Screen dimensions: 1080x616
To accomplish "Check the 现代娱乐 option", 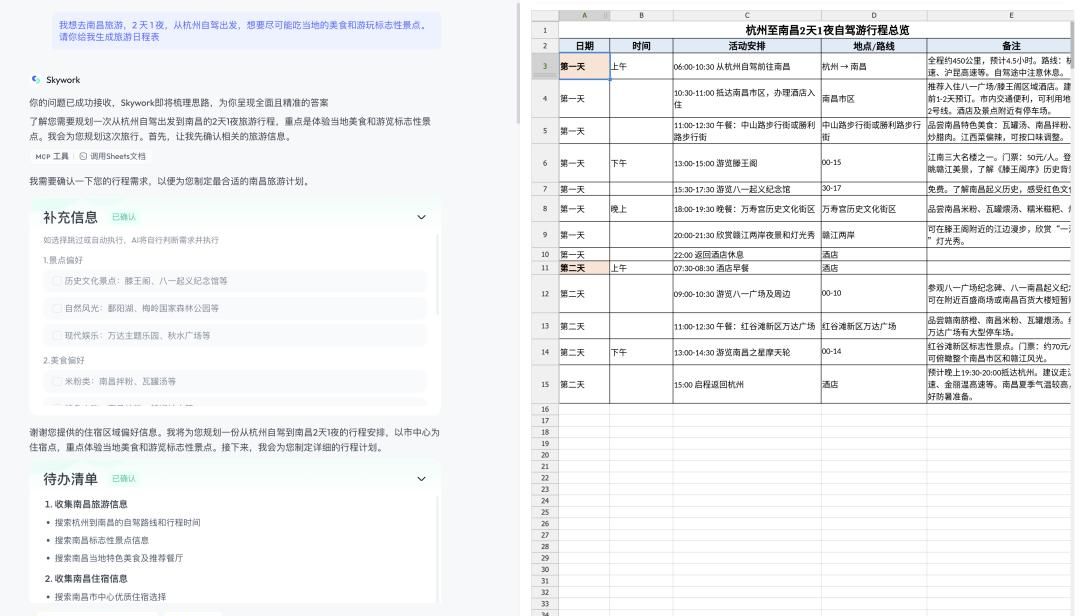I will (x=57, y=335).
